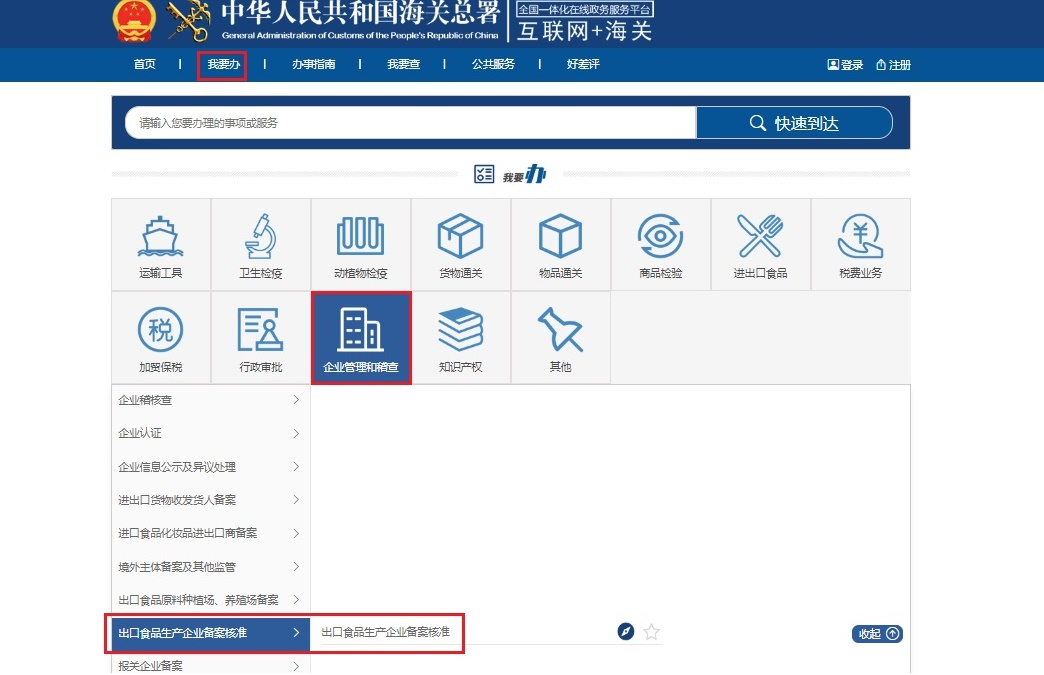Click the 中华人民共和国海关总署 header title
1044x675 pixels.
[360, 11]
